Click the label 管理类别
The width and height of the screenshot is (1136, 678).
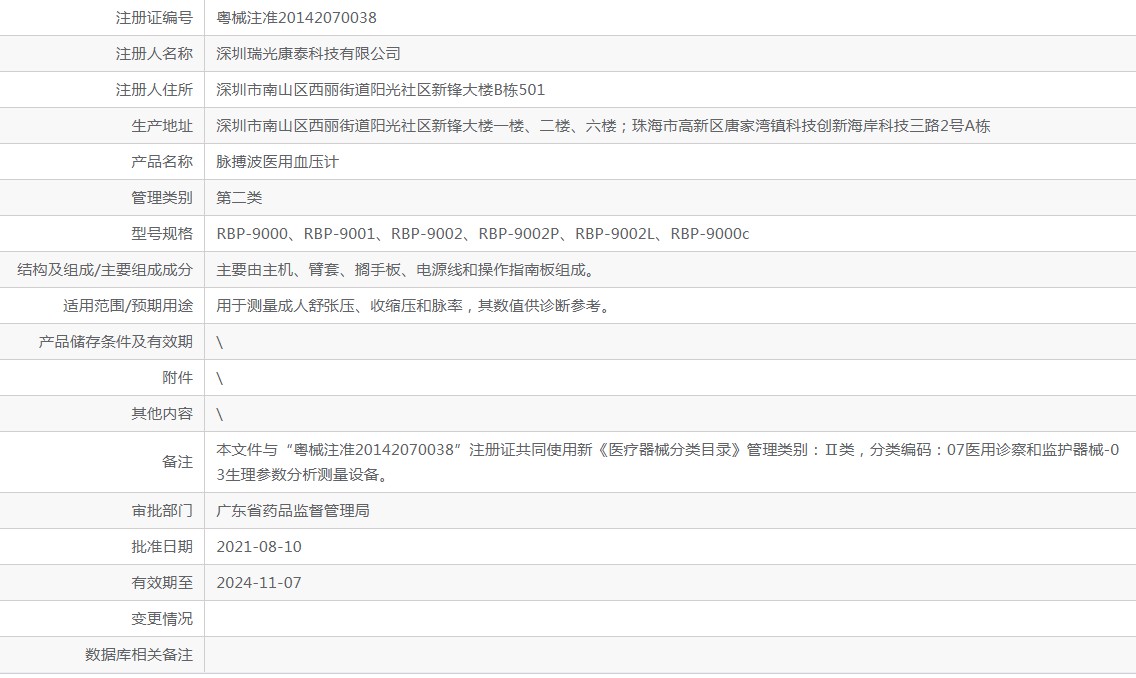tap(162, 198)
